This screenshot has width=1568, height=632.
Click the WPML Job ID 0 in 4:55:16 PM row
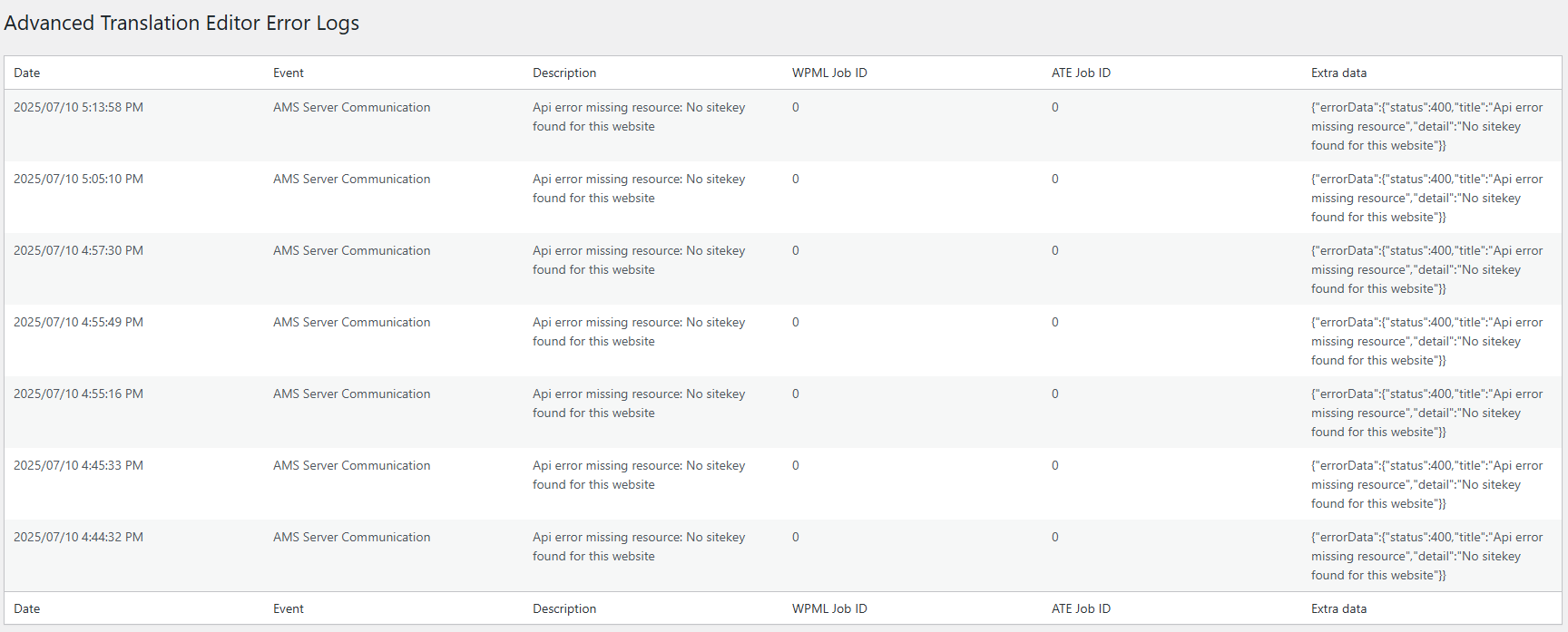[x=796, y=394]
